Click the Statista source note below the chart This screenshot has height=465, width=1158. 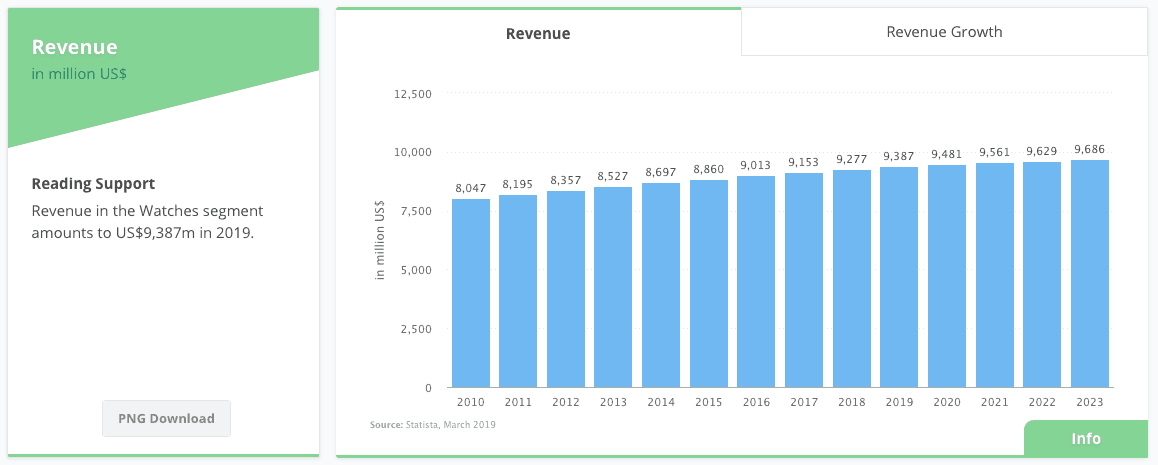click(432, 425)
